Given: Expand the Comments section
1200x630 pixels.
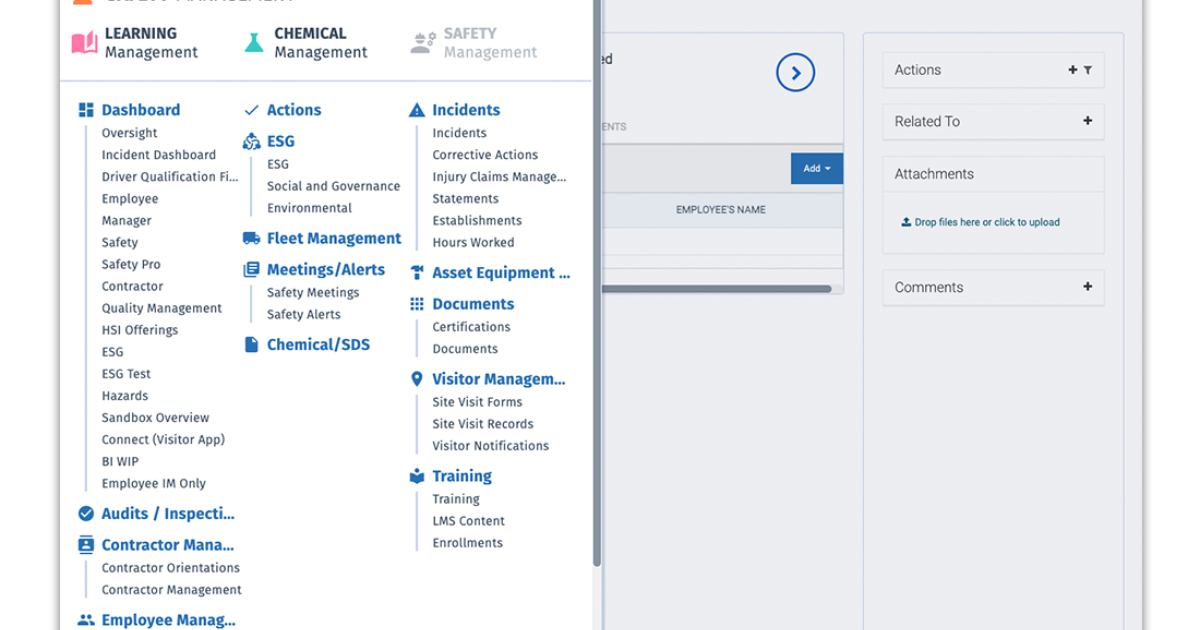Looking at the screenshot, I should click(x=1087, y=287).
